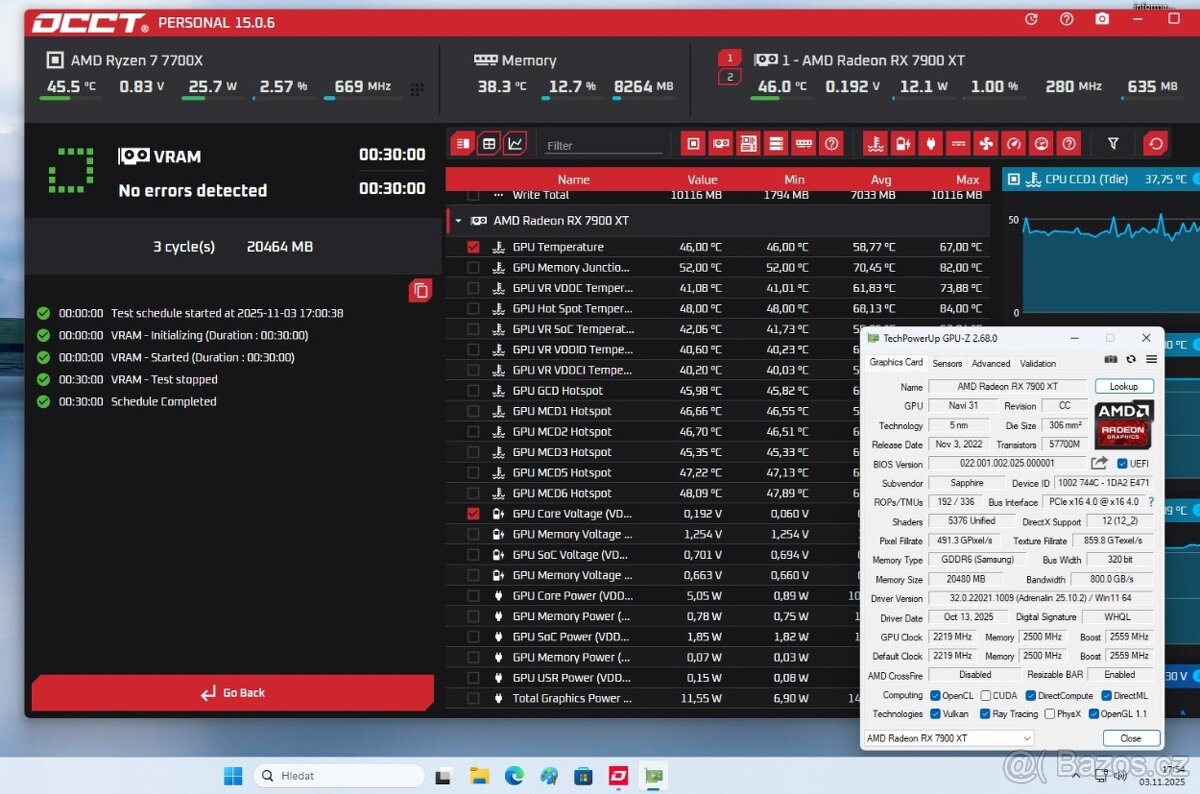Reset sensor min/max values icon

pos(1156,144)
